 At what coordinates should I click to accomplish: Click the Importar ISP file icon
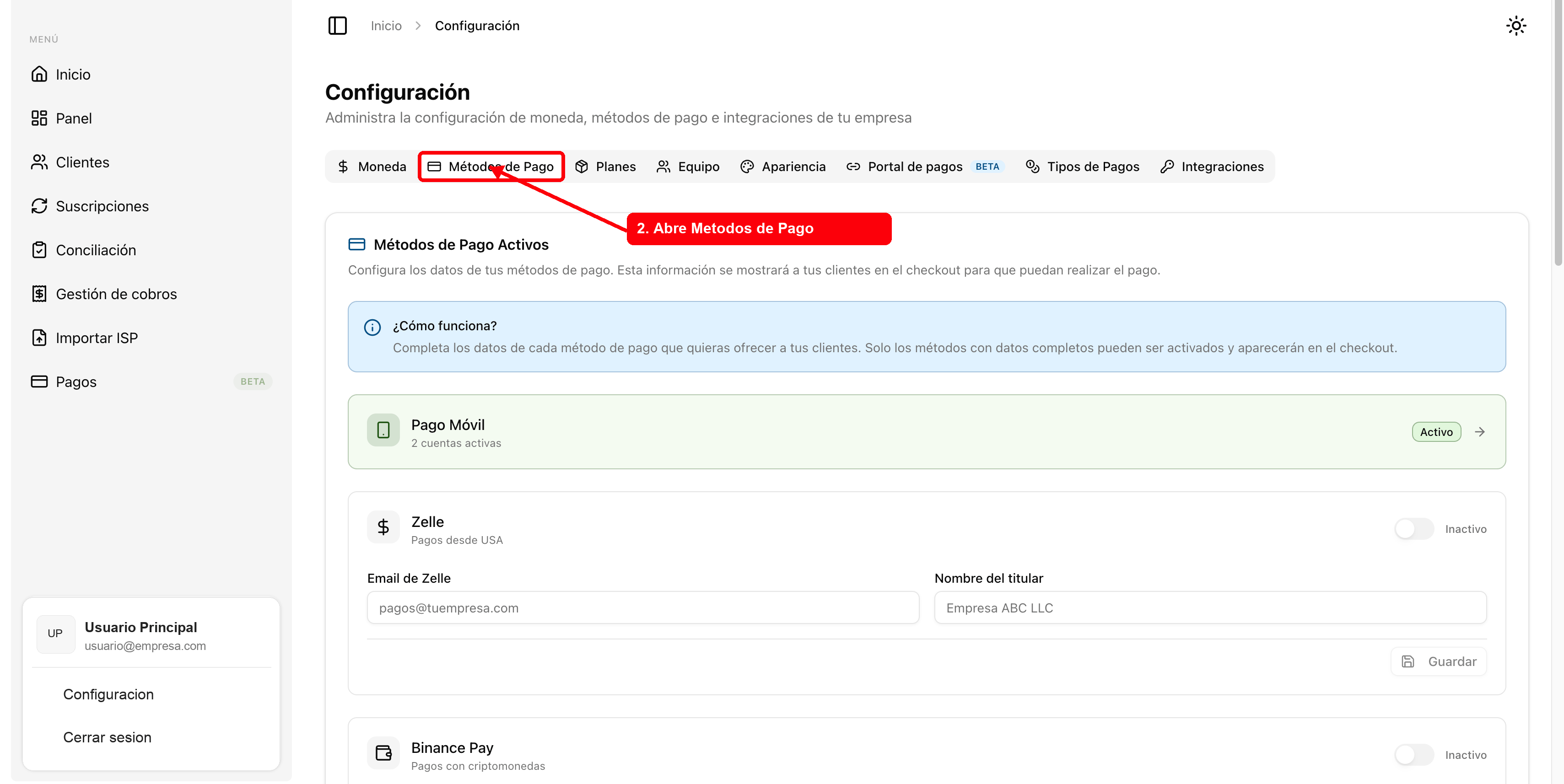39,338
